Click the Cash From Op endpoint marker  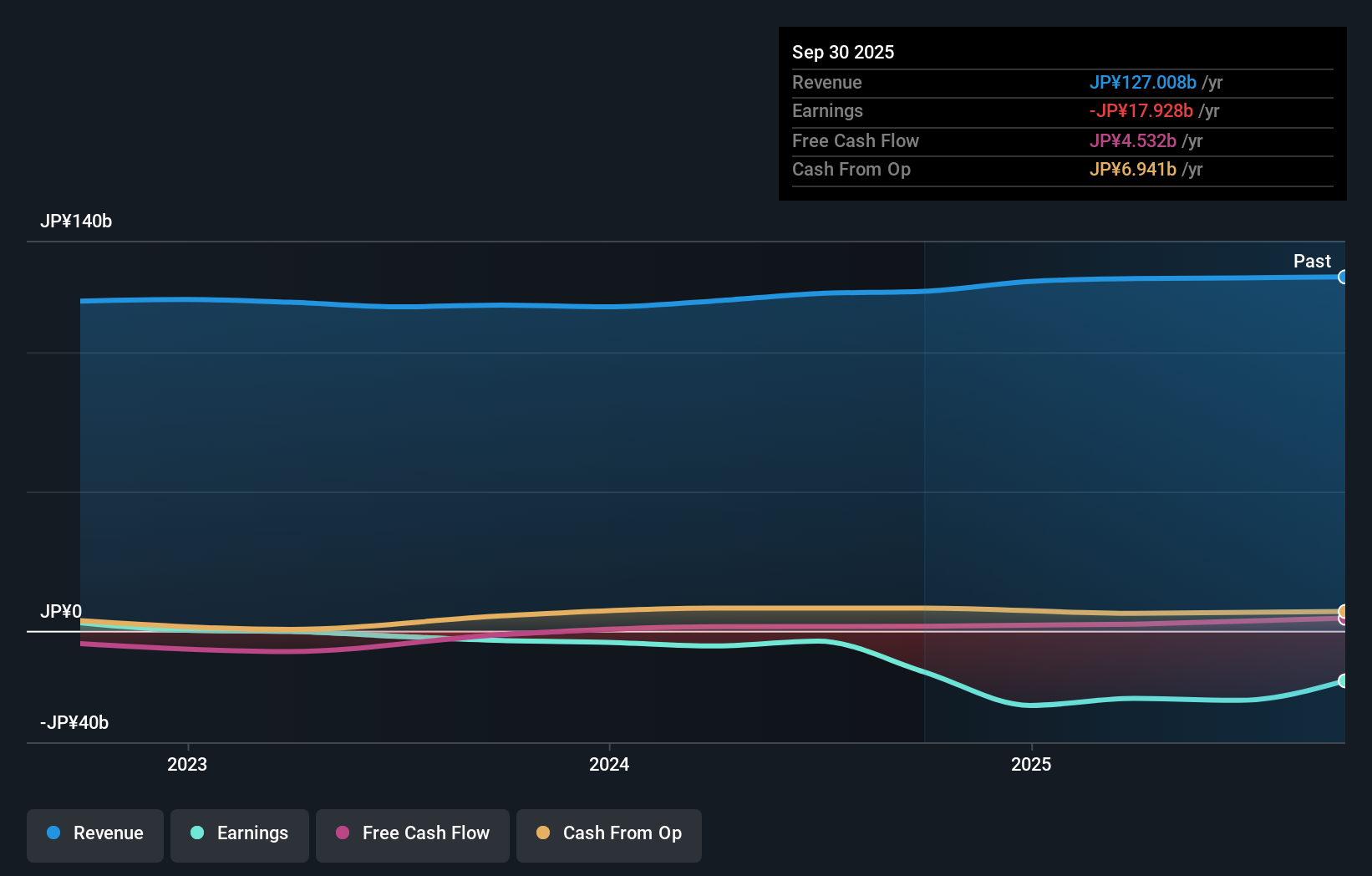[1342, 610]
